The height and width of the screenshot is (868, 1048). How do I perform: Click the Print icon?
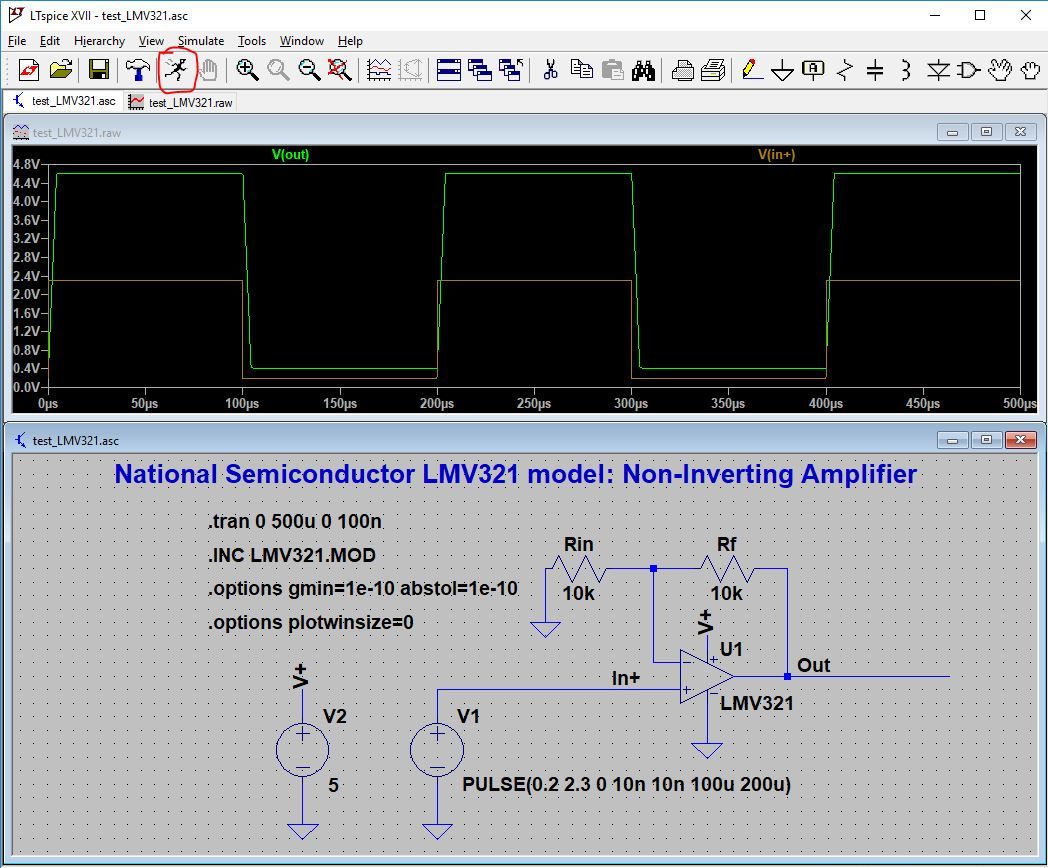click(x=713, y=69)
